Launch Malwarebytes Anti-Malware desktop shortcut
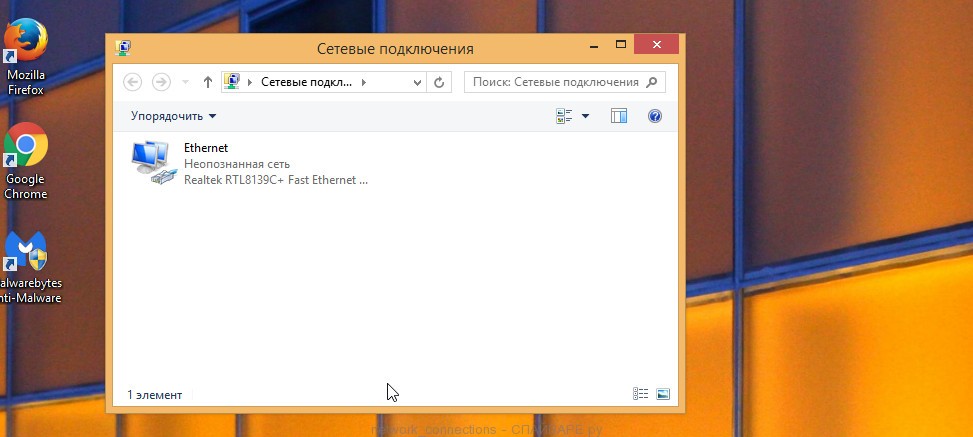This screenshot has width=973, height=437. (28, 267)
